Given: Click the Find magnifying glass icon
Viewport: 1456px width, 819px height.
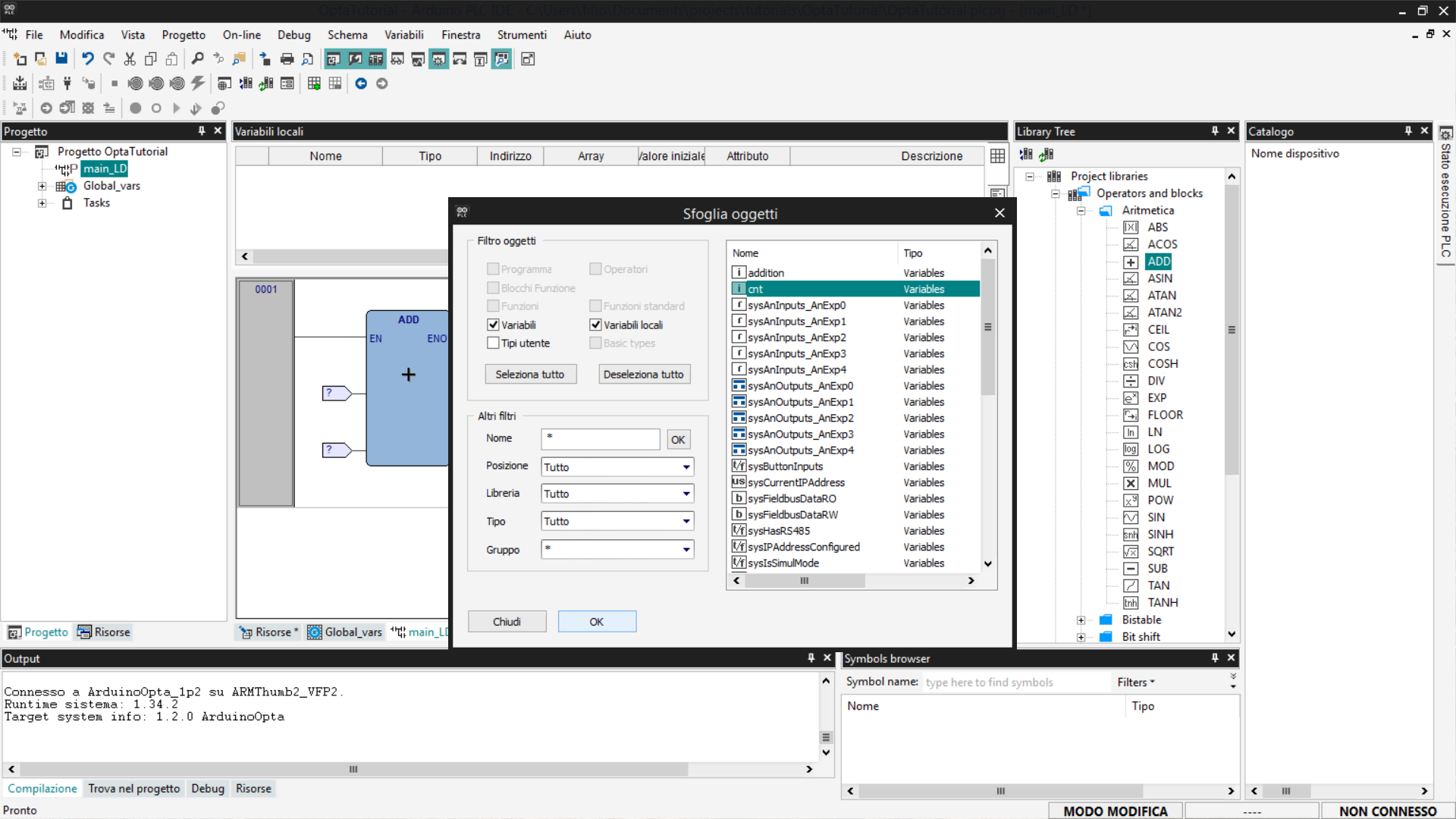Looking at the screenshot, I should pyautogui.click(x=197, y=59).
